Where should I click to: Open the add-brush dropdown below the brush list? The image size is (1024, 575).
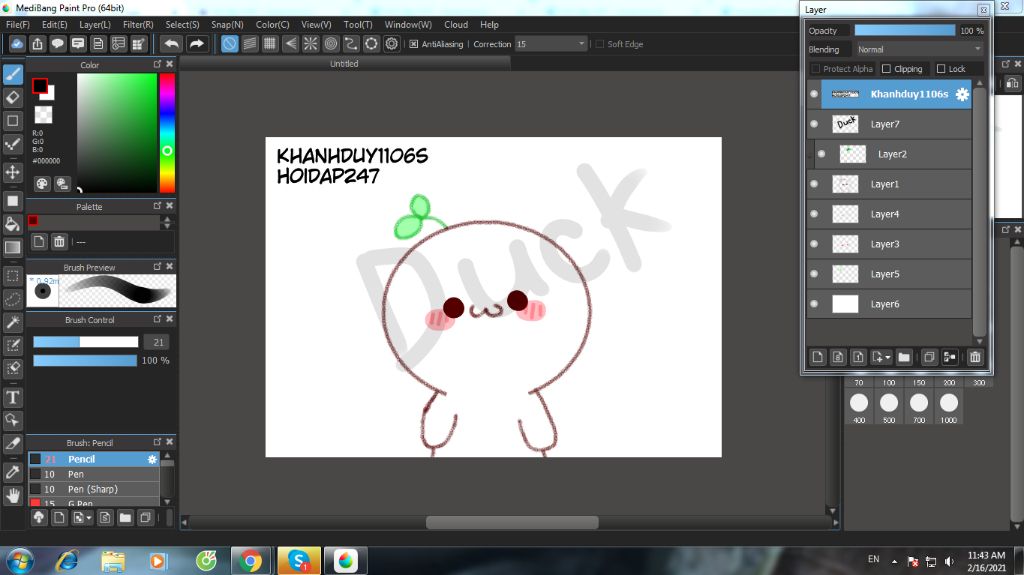pos(89,518)
